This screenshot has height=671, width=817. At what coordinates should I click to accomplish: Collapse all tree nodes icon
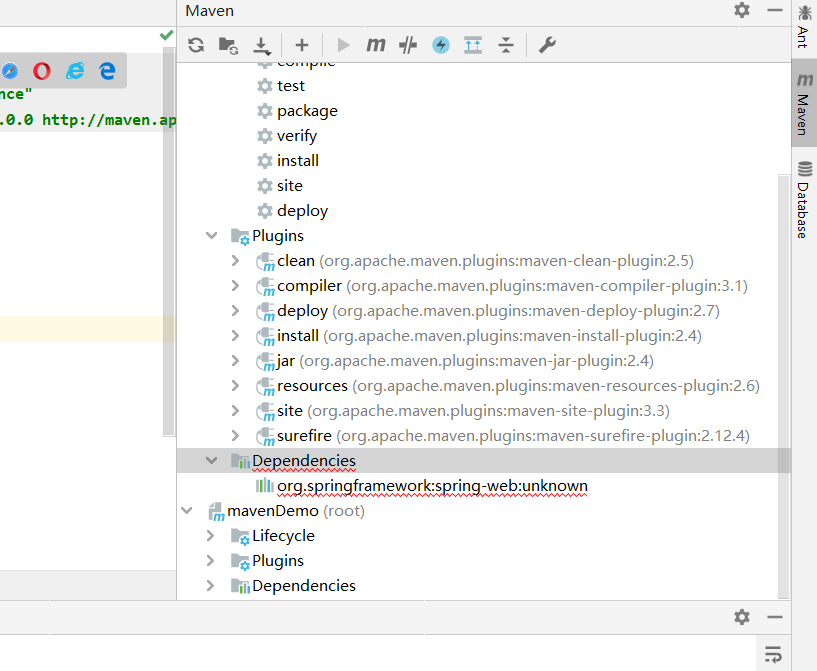pyautogui.click(x=505, y=45)
